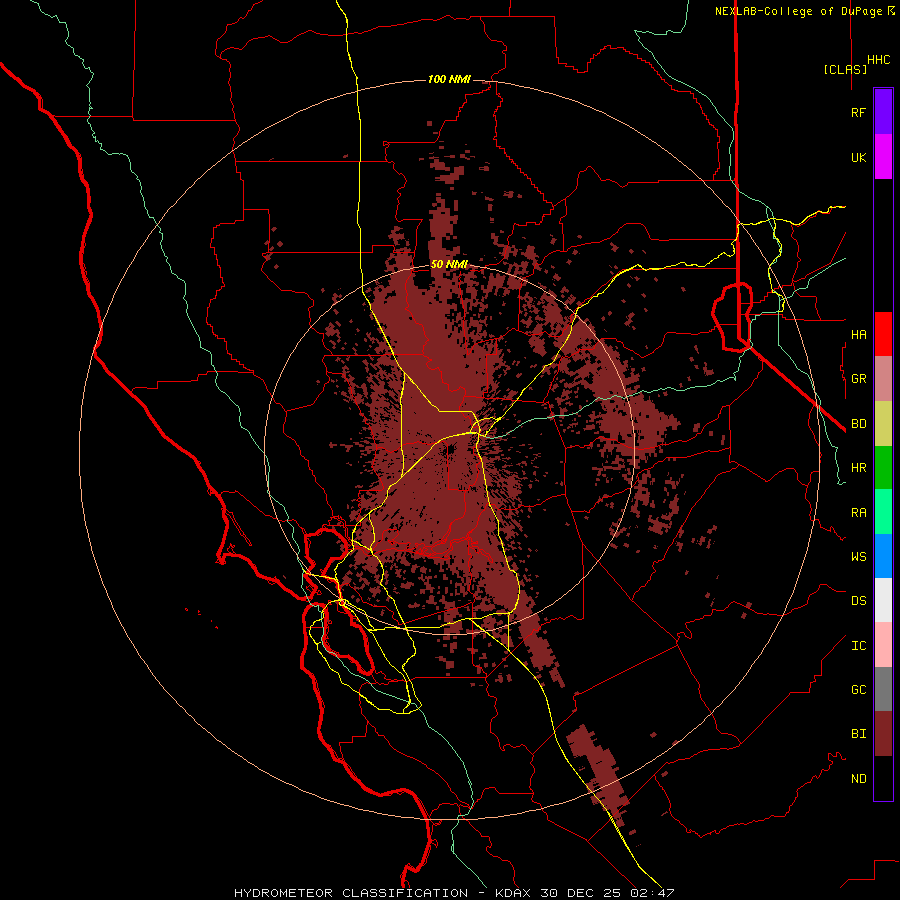900x900 pixels.
Task: Click the green HR legend swatch
Action: [x=883, y=468]
